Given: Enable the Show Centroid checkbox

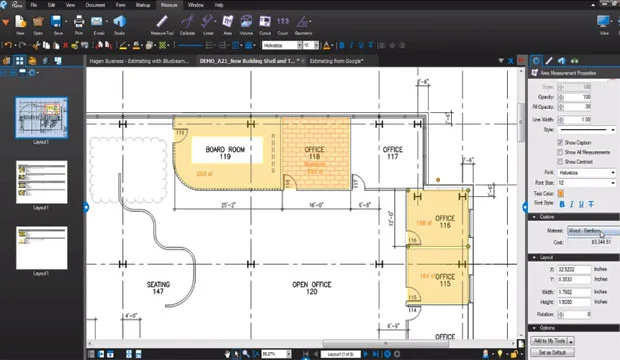Looking at the screenshot, I should [560, 162].
